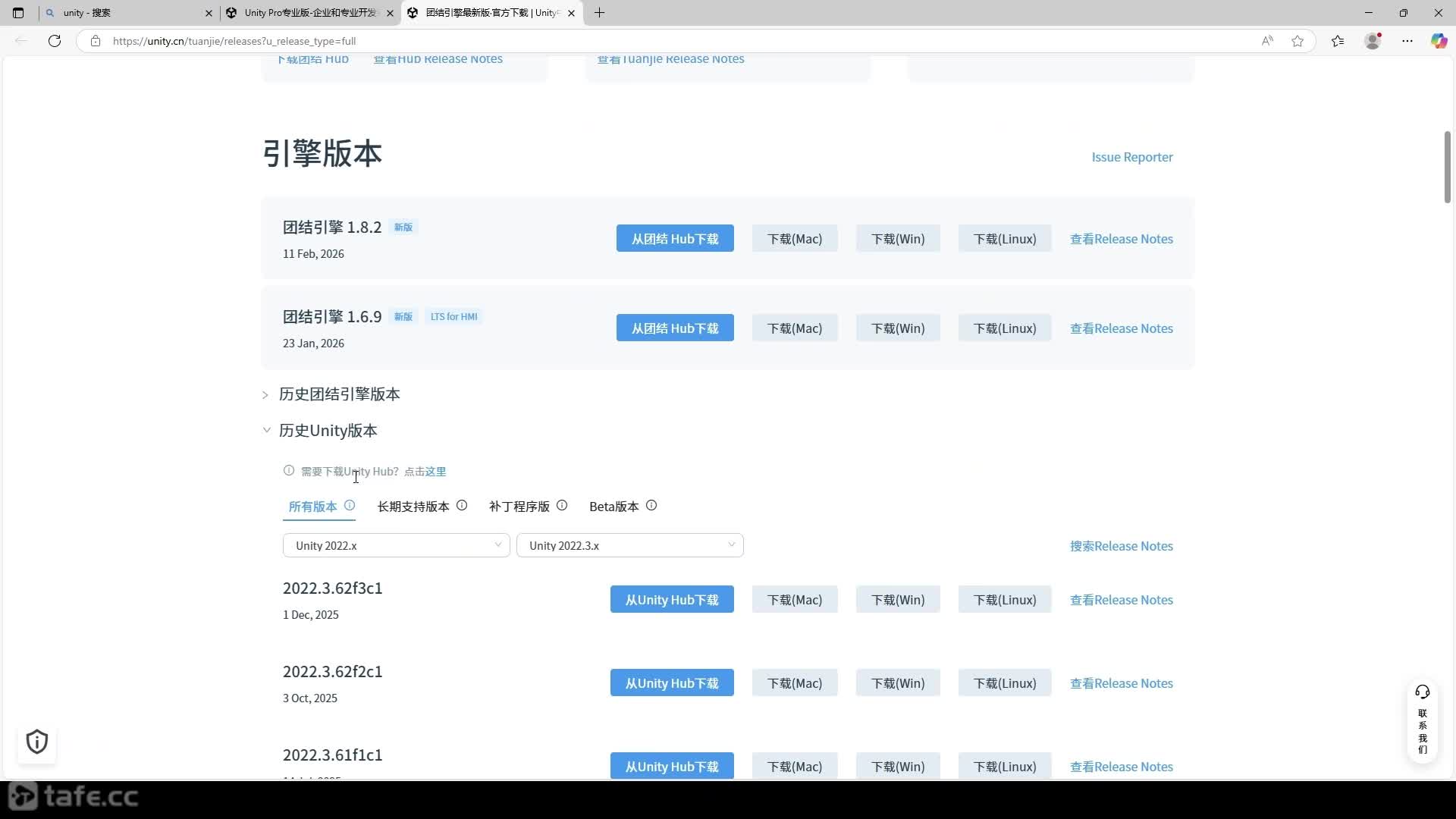The width and height of the screenshot is (1456, 819).
Task: Open browser settings and more menu
Action: (x=1407, y=41)
